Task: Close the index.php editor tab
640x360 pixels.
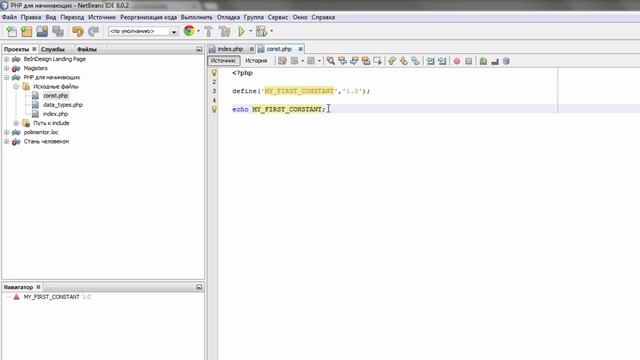Action: pyautogui.click(x=251, y=49)
